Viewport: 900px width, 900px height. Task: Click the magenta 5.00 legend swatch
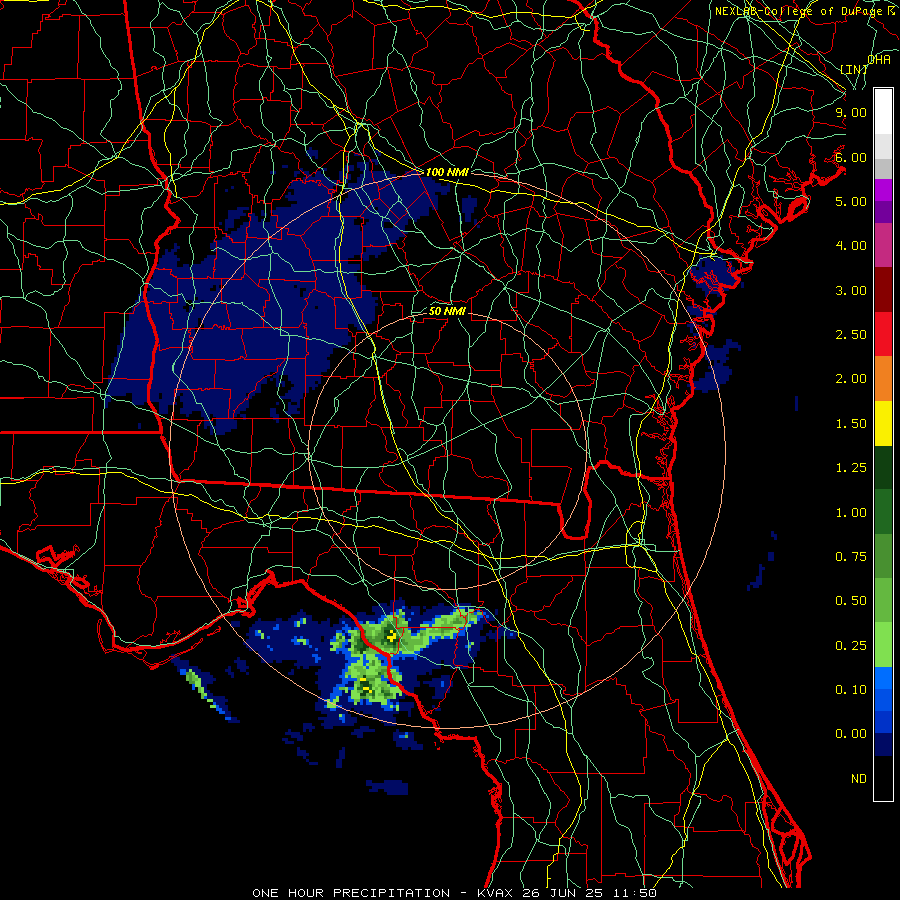(883, 190)
